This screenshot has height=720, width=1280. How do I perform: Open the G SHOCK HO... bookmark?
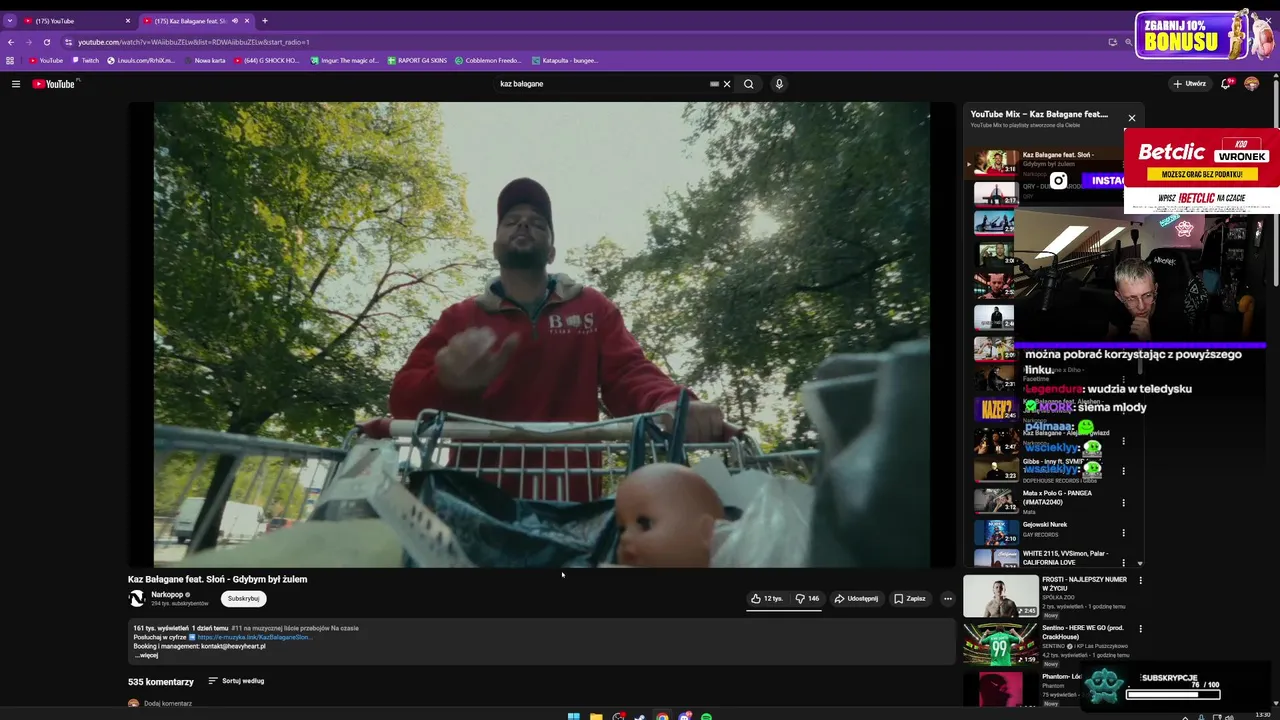click(267, 60)
